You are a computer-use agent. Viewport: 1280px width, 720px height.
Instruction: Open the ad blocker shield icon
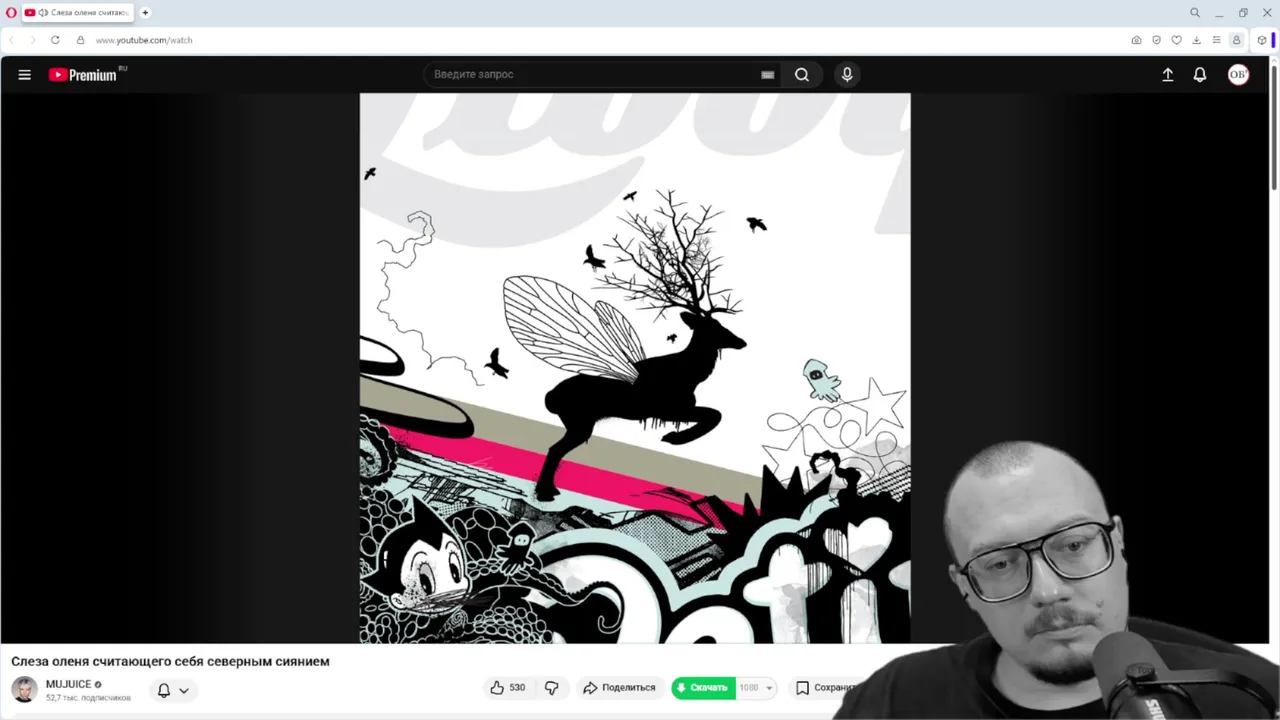(1156, 40)
